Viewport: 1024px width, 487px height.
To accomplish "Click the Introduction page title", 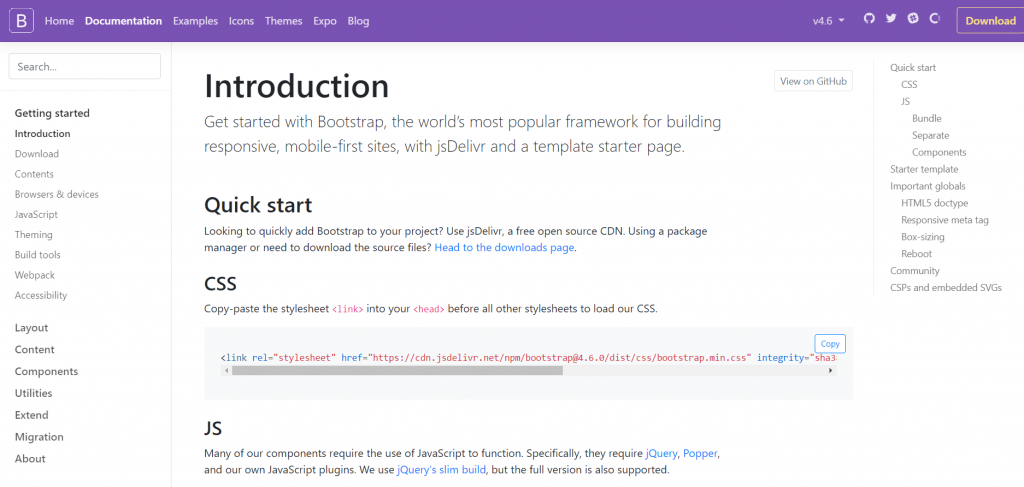I will click(x=296, y=86).
